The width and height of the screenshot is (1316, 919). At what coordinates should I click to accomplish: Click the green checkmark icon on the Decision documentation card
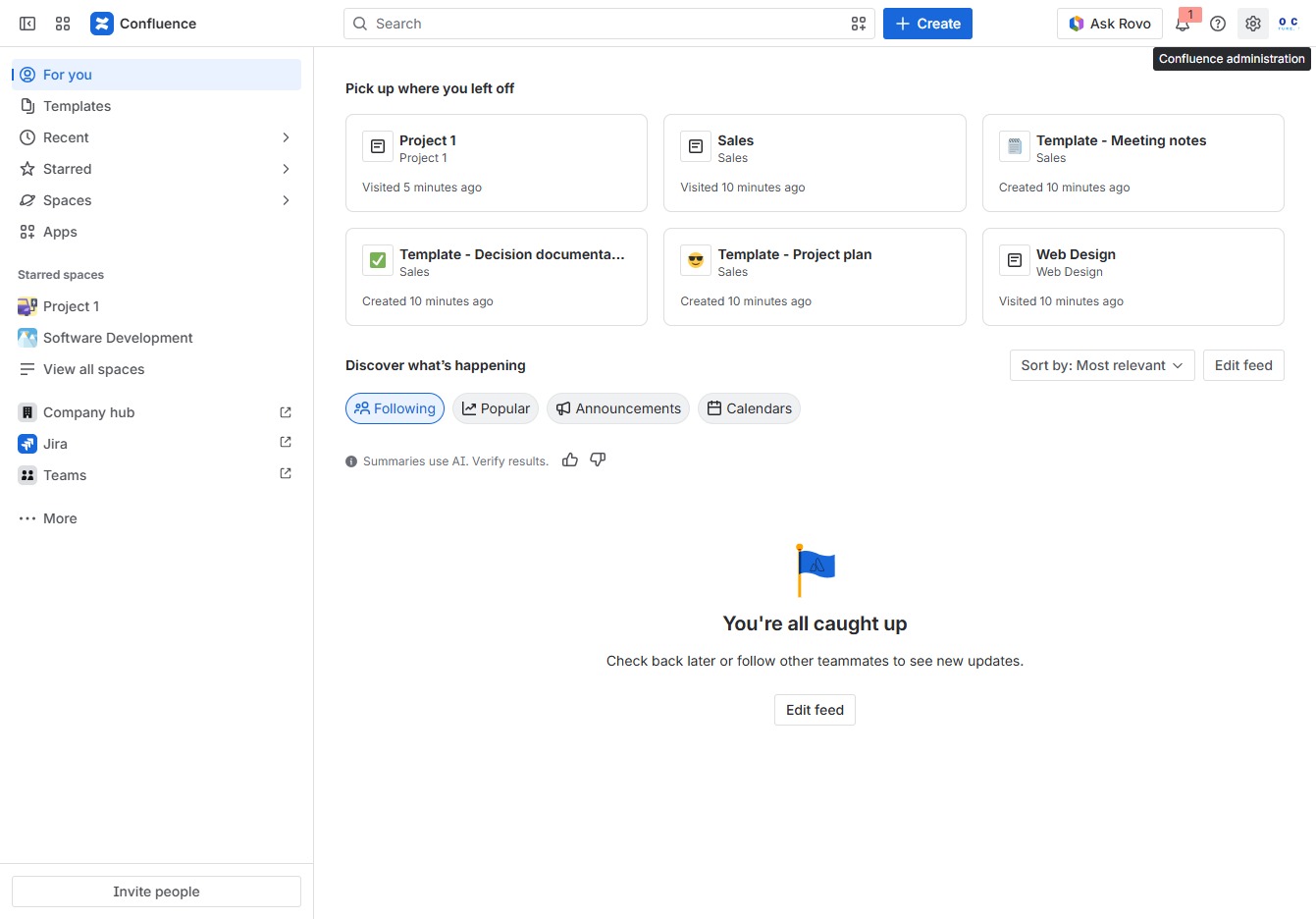(378, 260)
